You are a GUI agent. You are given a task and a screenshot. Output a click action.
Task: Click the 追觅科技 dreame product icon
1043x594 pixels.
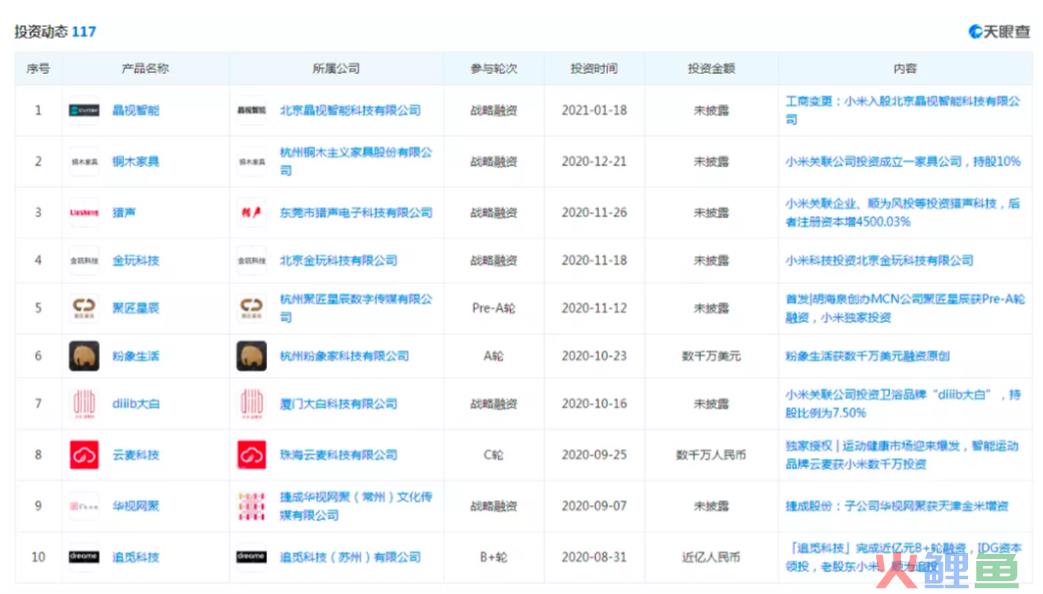coord(84,557)
